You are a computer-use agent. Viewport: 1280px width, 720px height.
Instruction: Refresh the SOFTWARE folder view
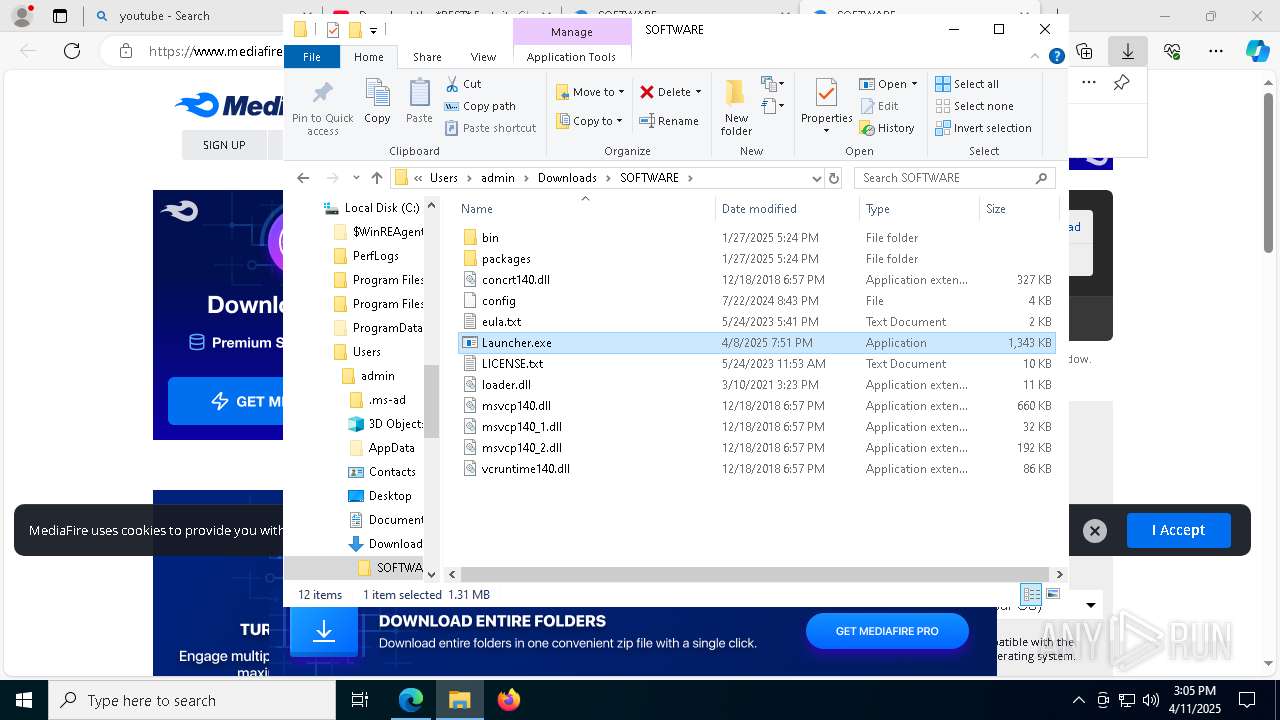[834, 178]
